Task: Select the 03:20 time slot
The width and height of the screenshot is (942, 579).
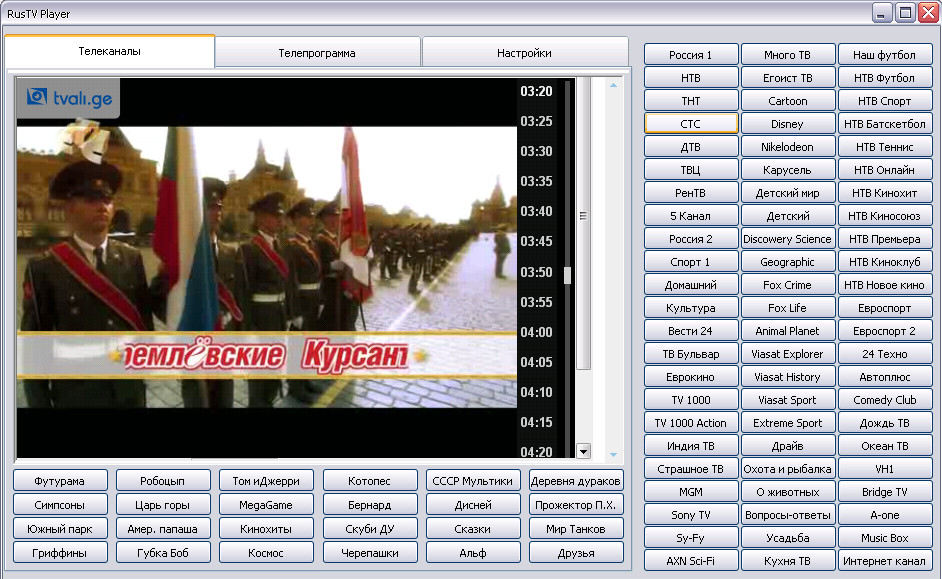Action: 536,92
